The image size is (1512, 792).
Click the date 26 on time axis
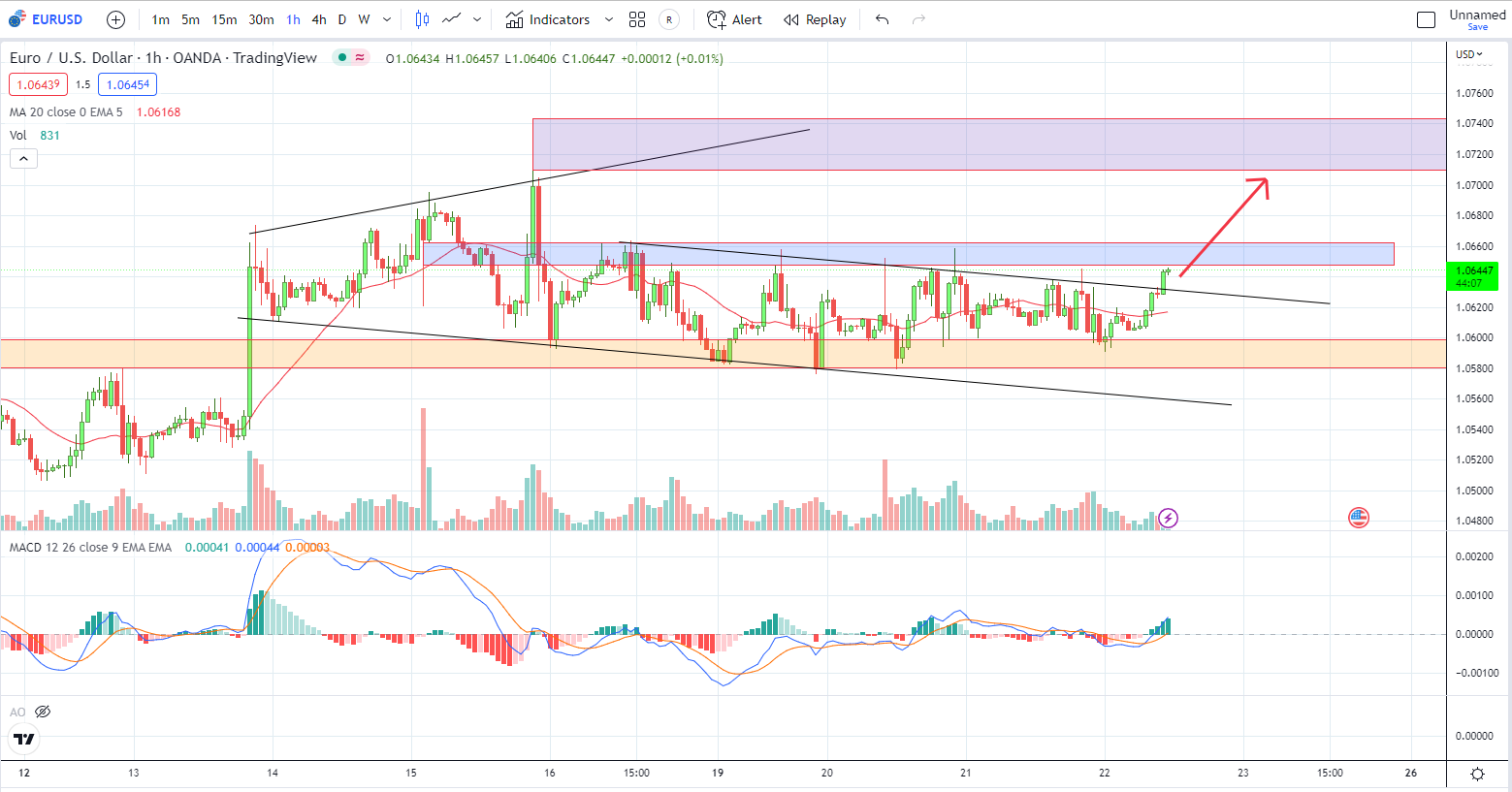coord(1411,773)
